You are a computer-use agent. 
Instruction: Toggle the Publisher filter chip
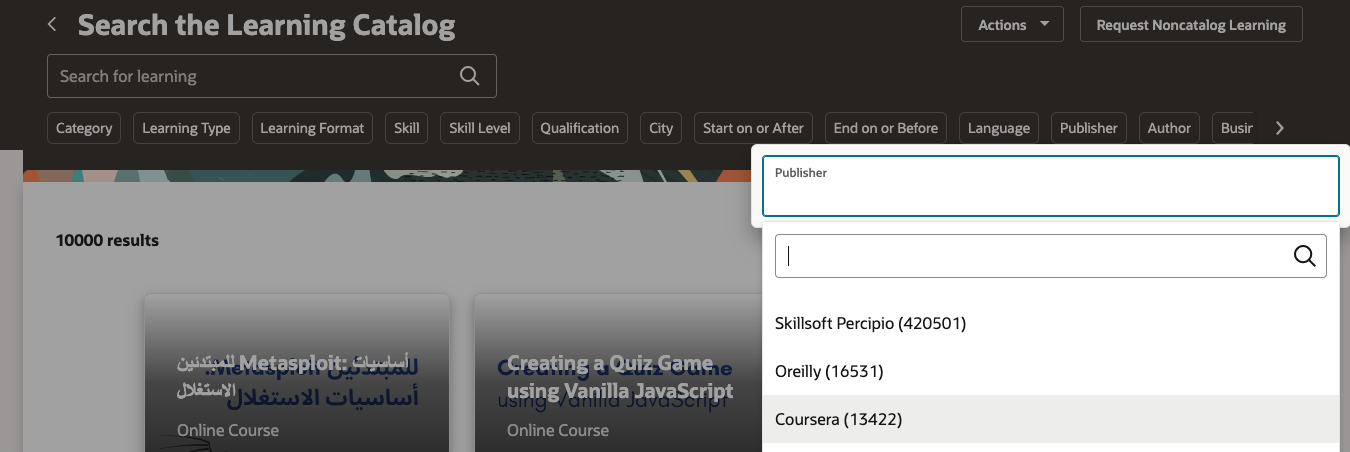[x=1089, y=128]
